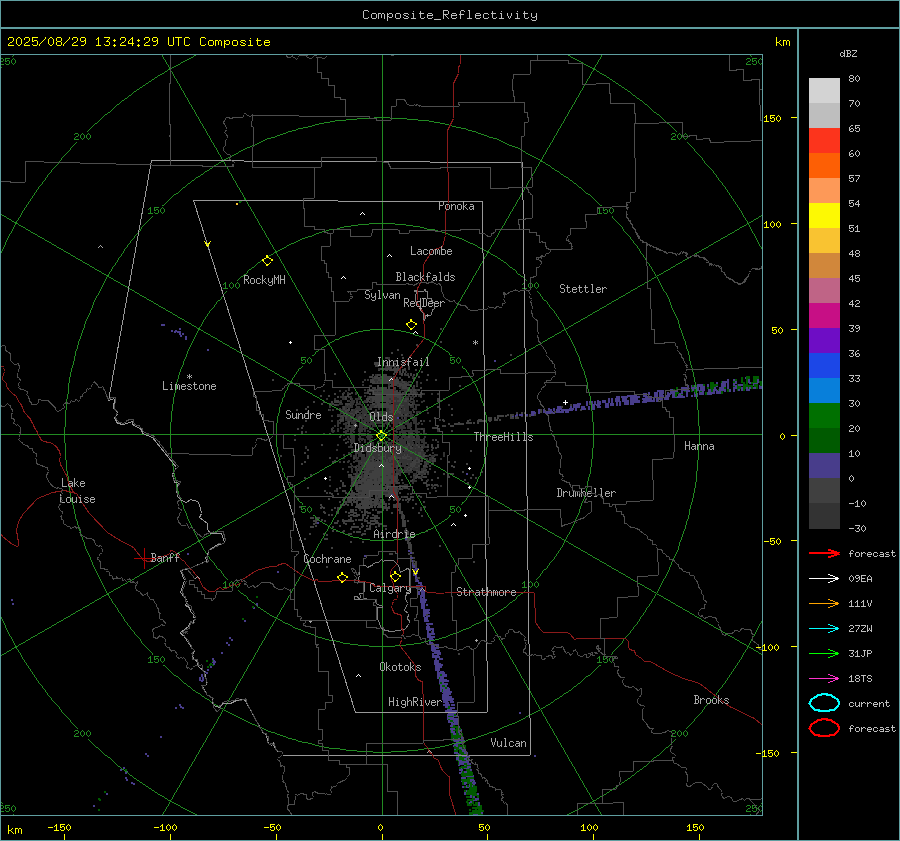Click the white plus marker west of Hanna
This screenshot has width=900, height=841.
[x=565, y=403]
